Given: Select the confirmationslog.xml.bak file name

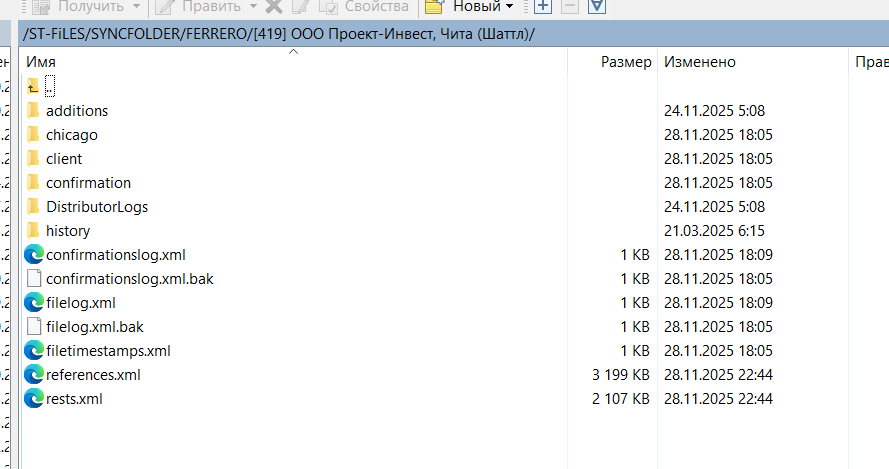Looking at the screenshot, I should tap(130, 278).
